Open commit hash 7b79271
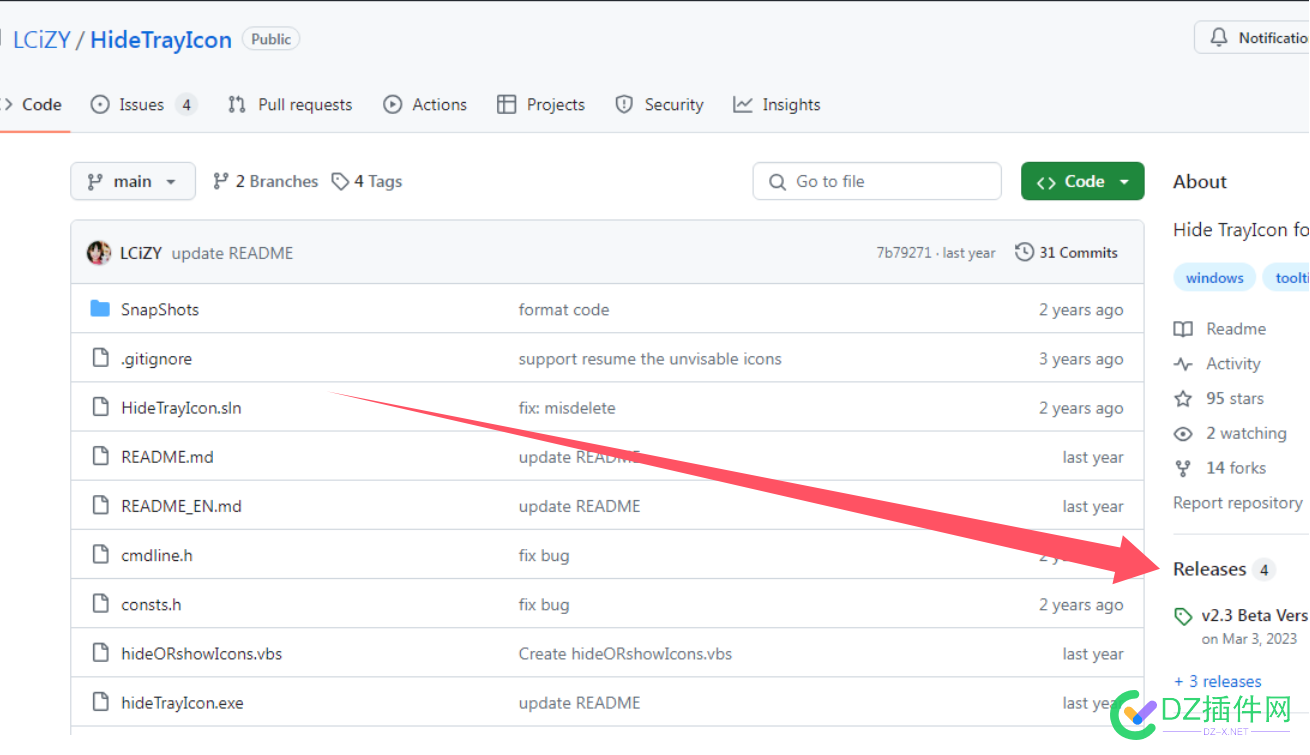The width and height of the screenshot is (1310, 755). (904, 253)
